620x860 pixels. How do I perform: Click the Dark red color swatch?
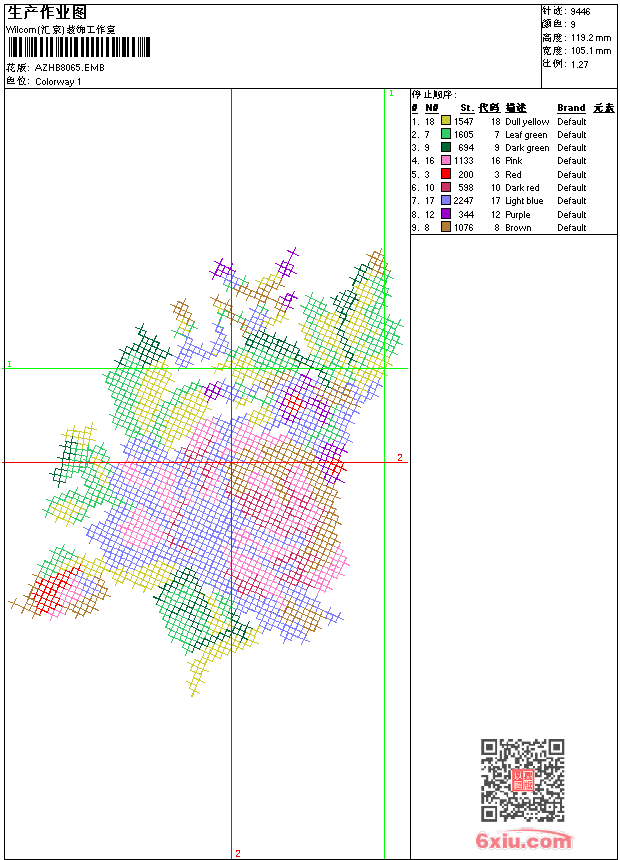[x=446, y=187]
